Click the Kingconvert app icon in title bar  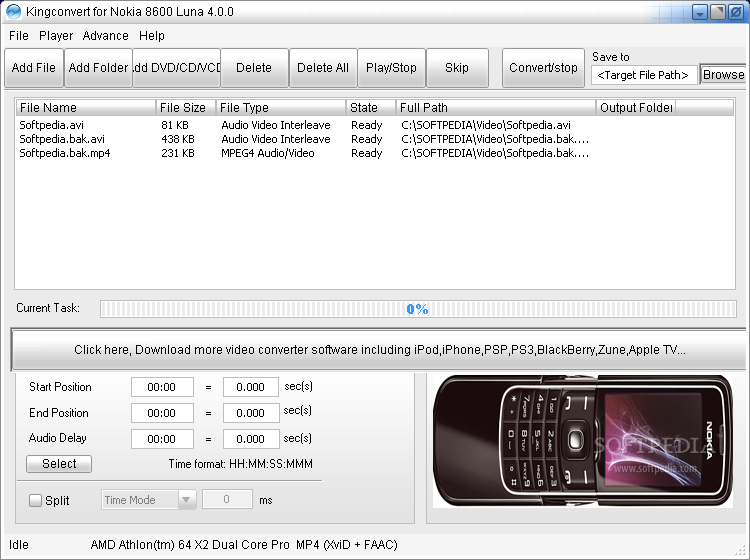pyautogui.click(x=13, y=11)
